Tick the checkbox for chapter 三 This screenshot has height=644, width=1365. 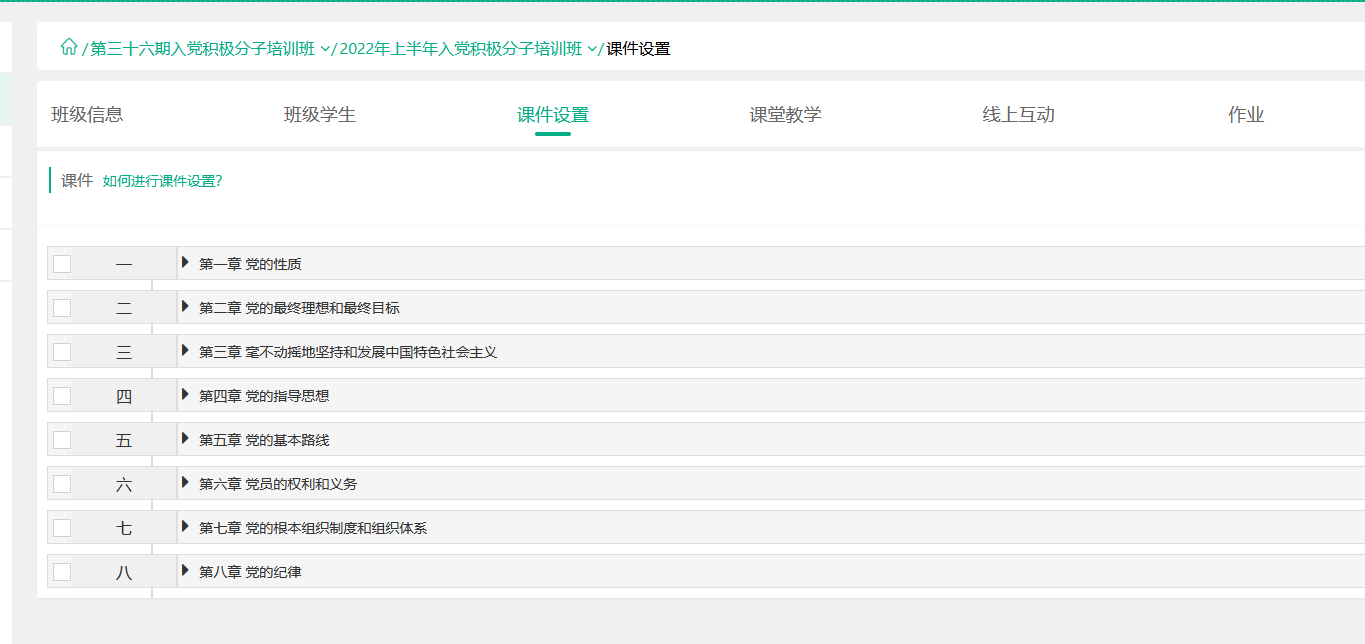tap(62, 352)
